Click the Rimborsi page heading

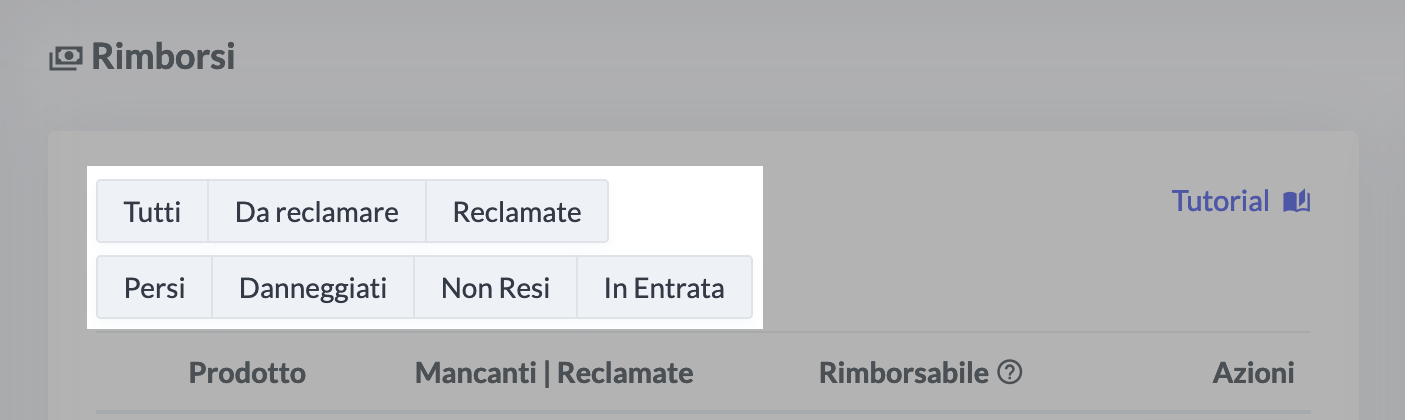pos(163,57)
